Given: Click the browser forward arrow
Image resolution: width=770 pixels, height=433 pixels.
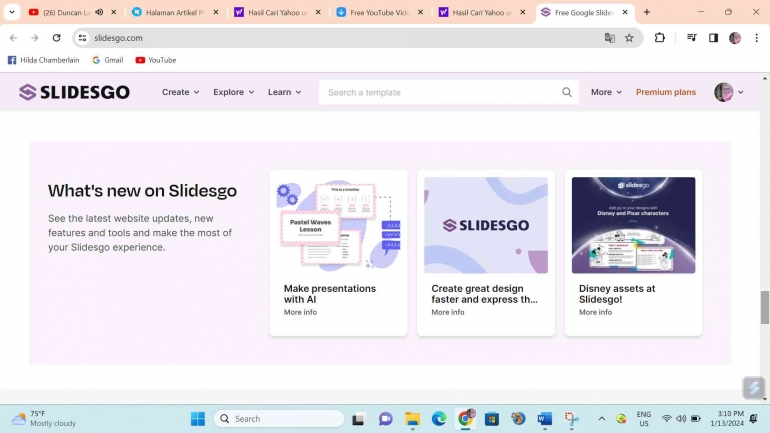Looking at the screenshot, I should pos(34,37).
